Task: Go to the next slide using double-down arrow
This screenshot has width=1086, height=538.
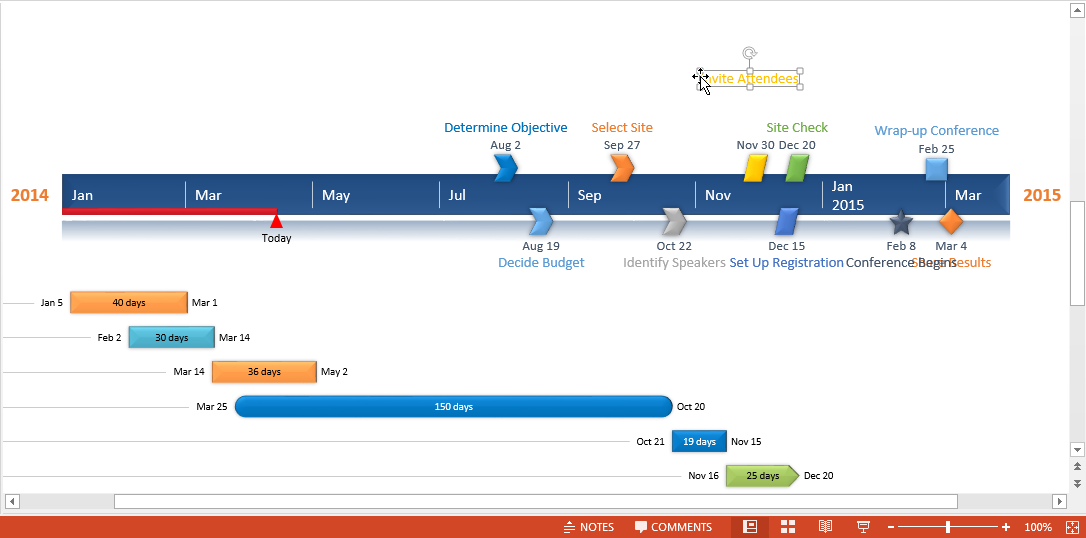Action: (x=1077, y=482)
